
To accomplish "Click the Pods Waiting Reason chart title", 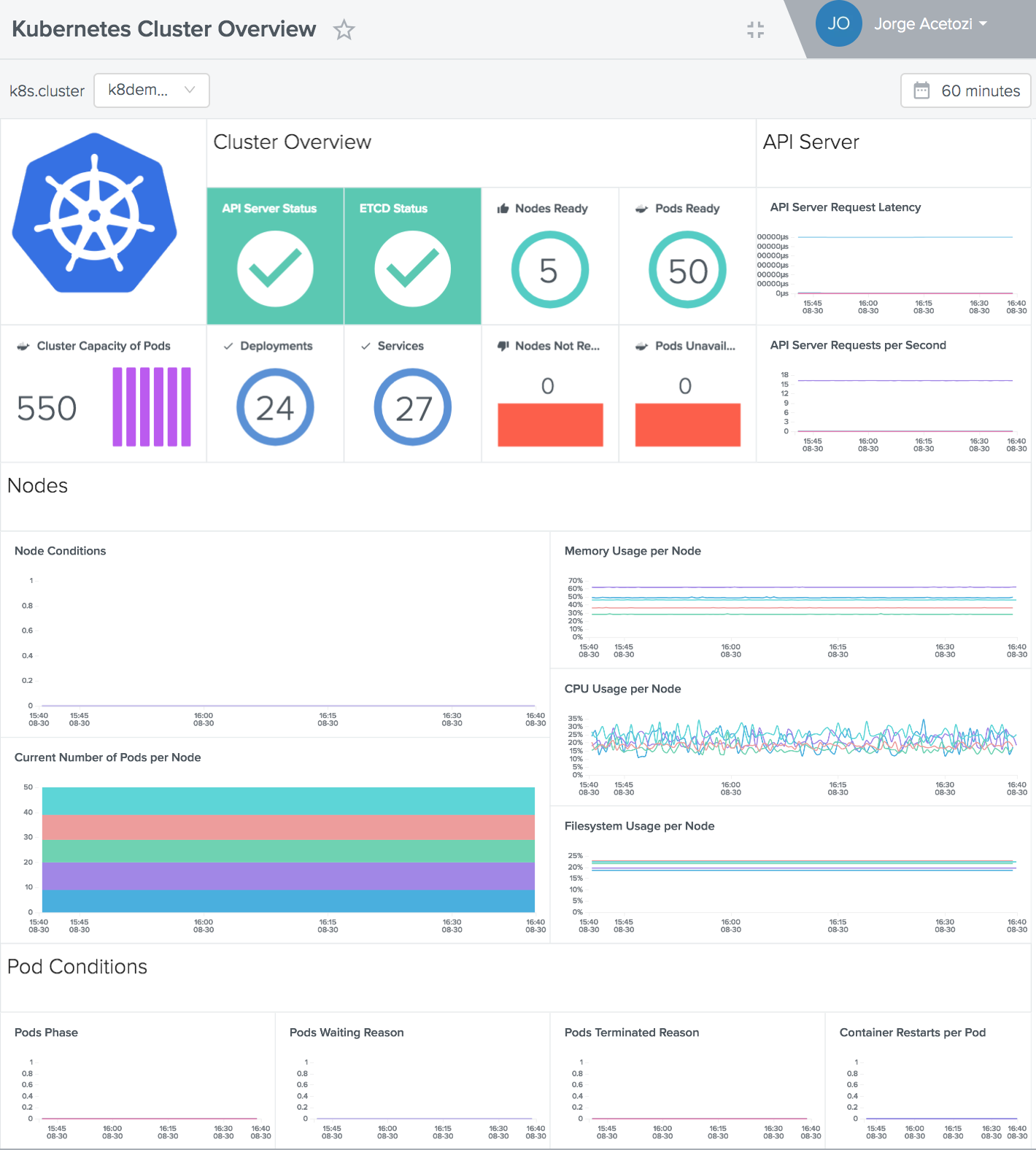I will pos(347,1033).
